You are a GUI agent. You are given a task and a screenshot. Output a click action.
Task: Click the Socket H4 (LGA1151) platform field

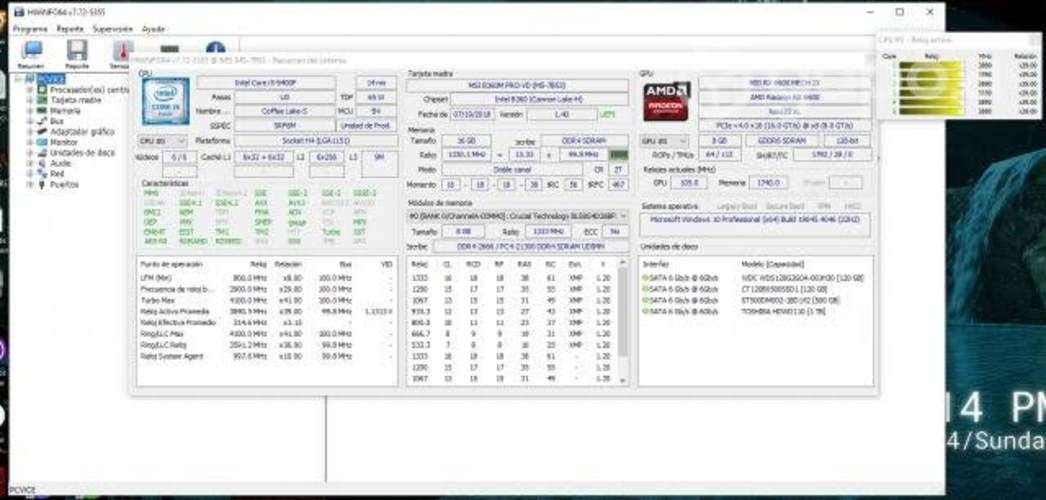316,141
